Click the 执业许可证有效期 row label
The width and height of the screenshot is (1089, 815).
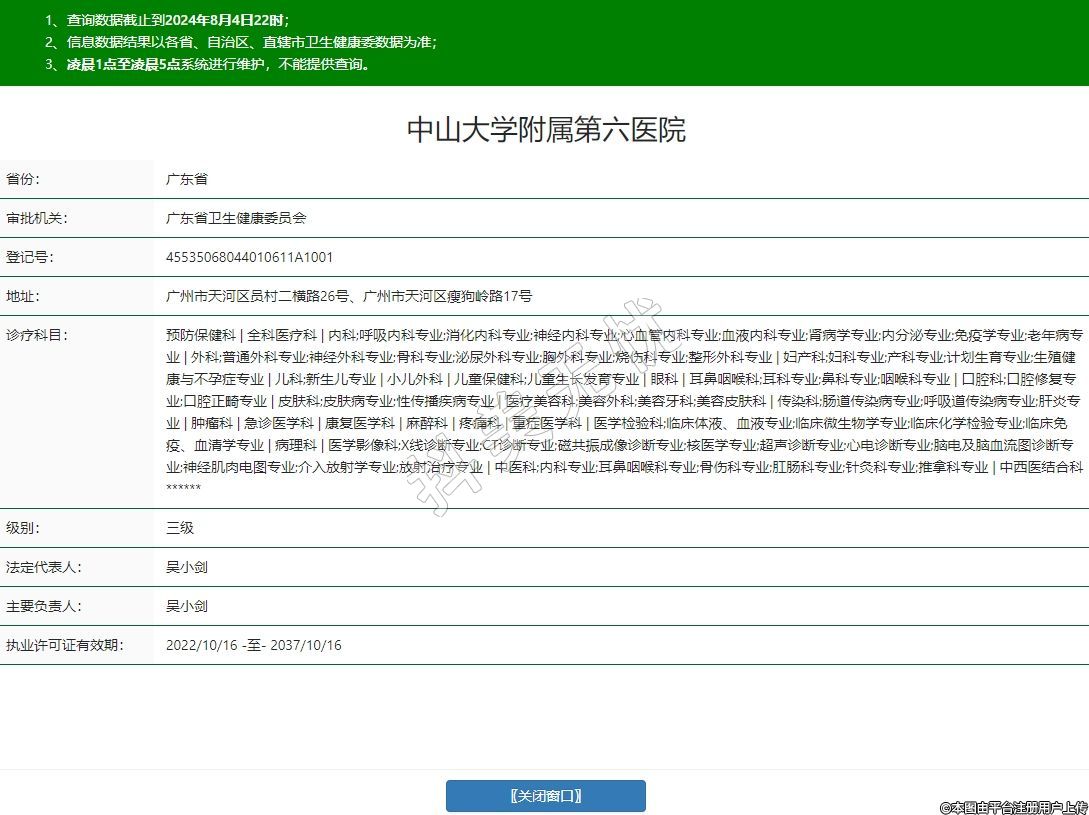(65, 645)
